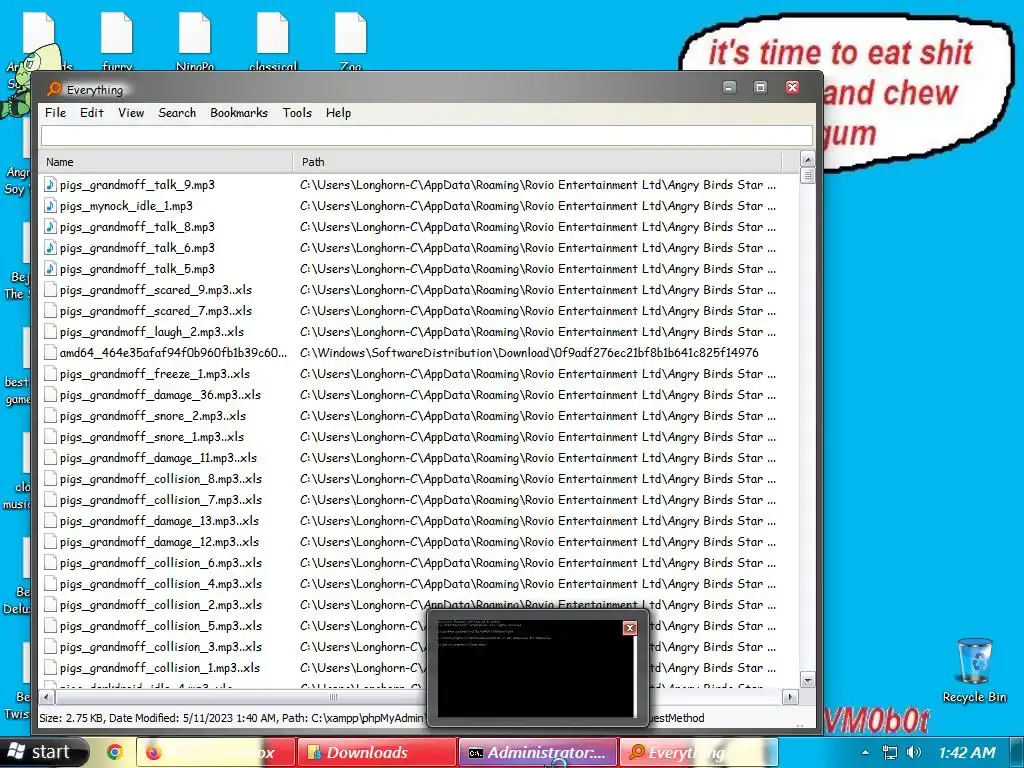Image resolution: width=1024 pixels, height=768 pixels.
Task: Select the audio icon of pigs_grandmoff_talk_8.mp3
Action: click(50, 227)
